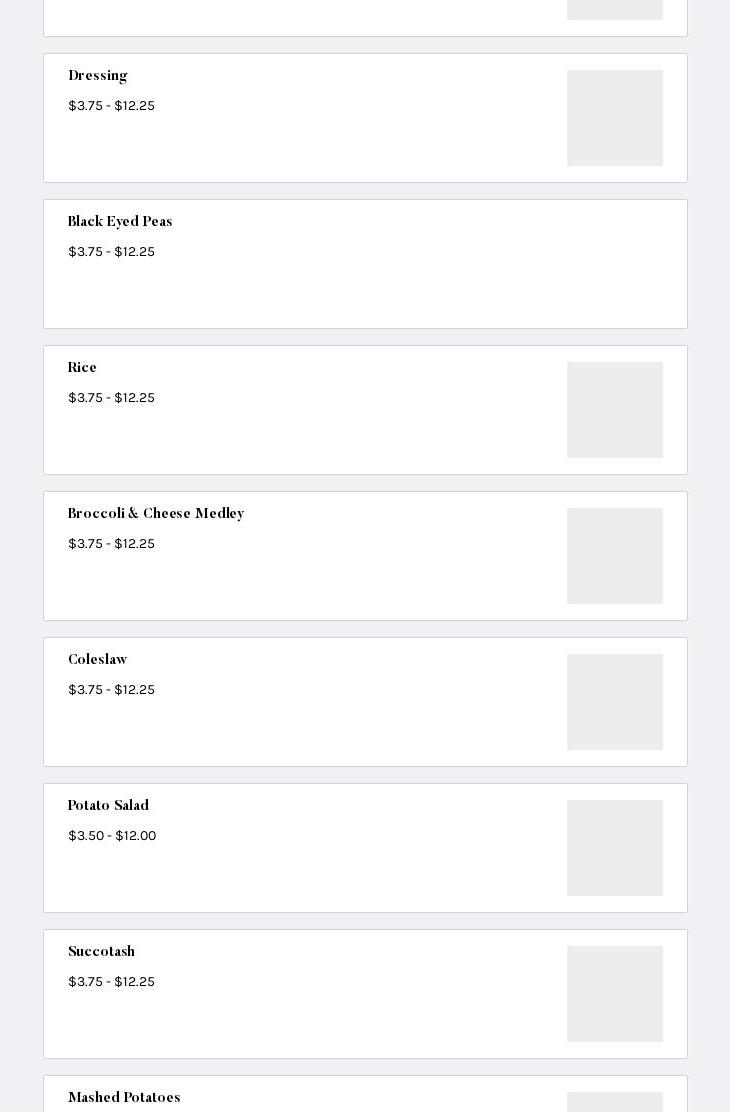Open the Succotash thumbnail image
Viewport: 730px width, 1112px height.
tap(614, 994)
